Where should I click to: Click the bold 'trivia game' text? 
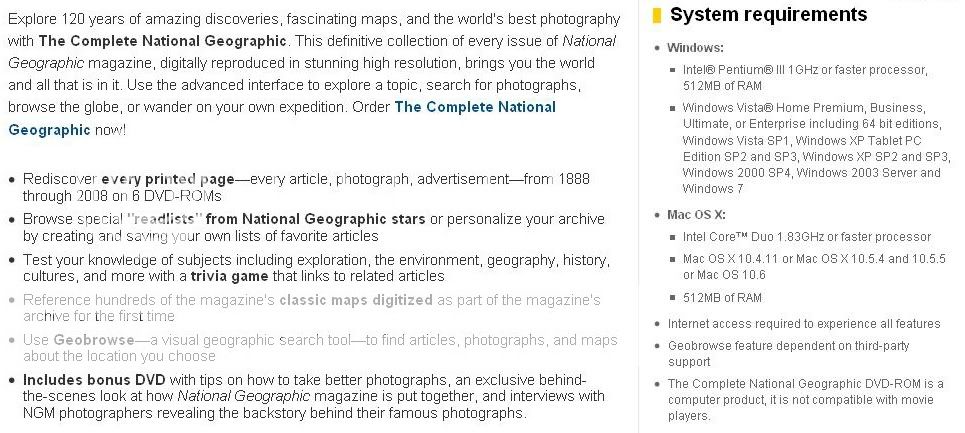(229, 276)
